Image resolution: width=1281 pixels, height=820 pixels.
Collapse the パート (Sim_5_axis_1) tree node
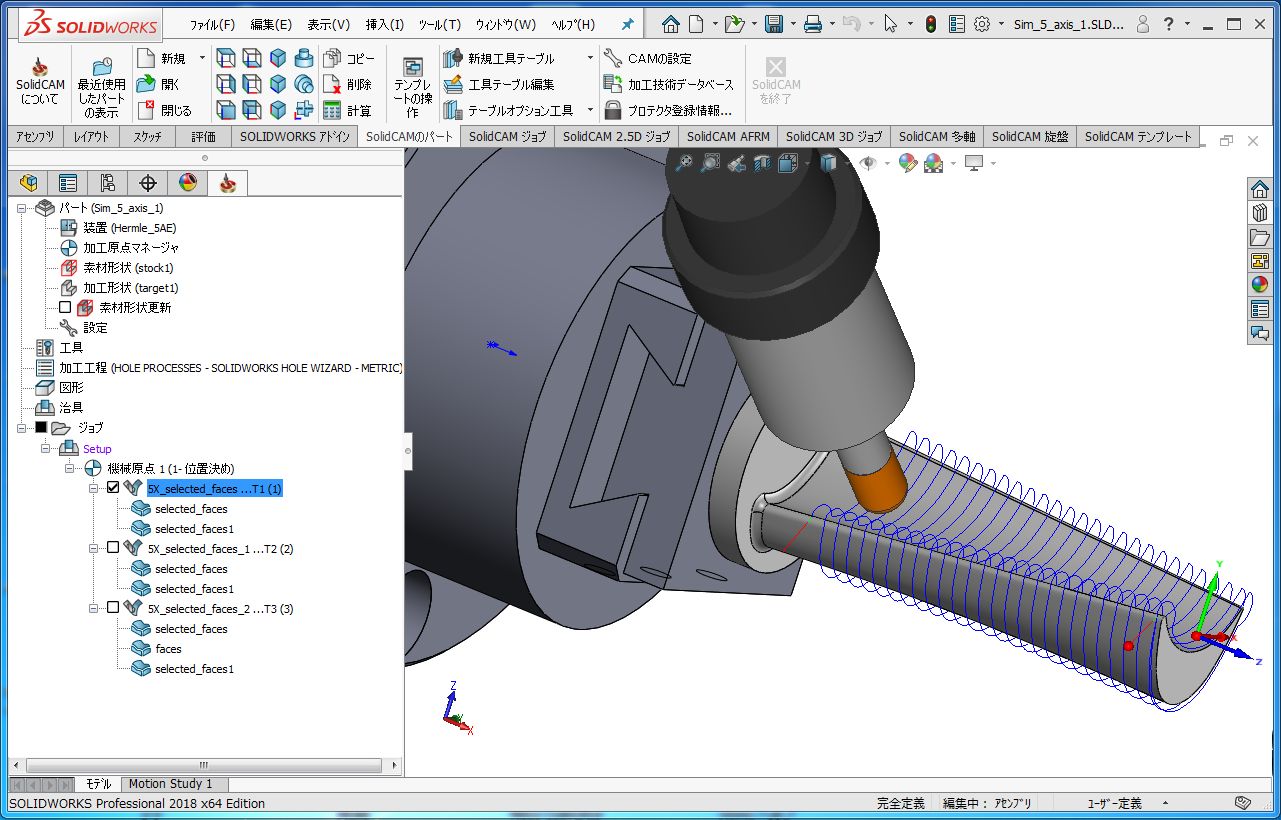pyautogui.click(x=22, y=208)
